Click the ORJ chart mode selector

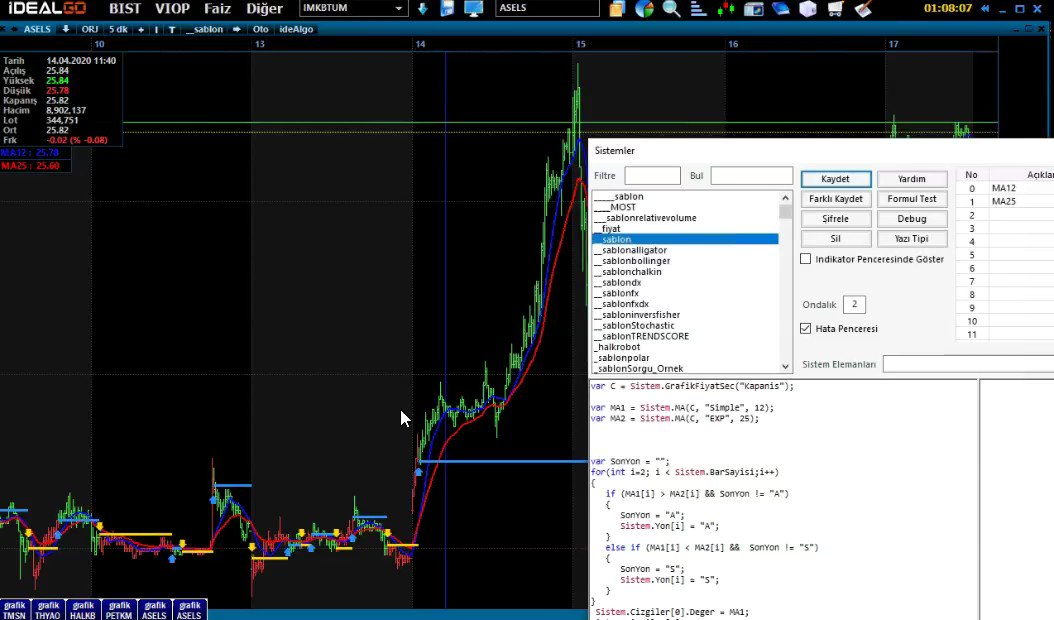click(89, 30)
